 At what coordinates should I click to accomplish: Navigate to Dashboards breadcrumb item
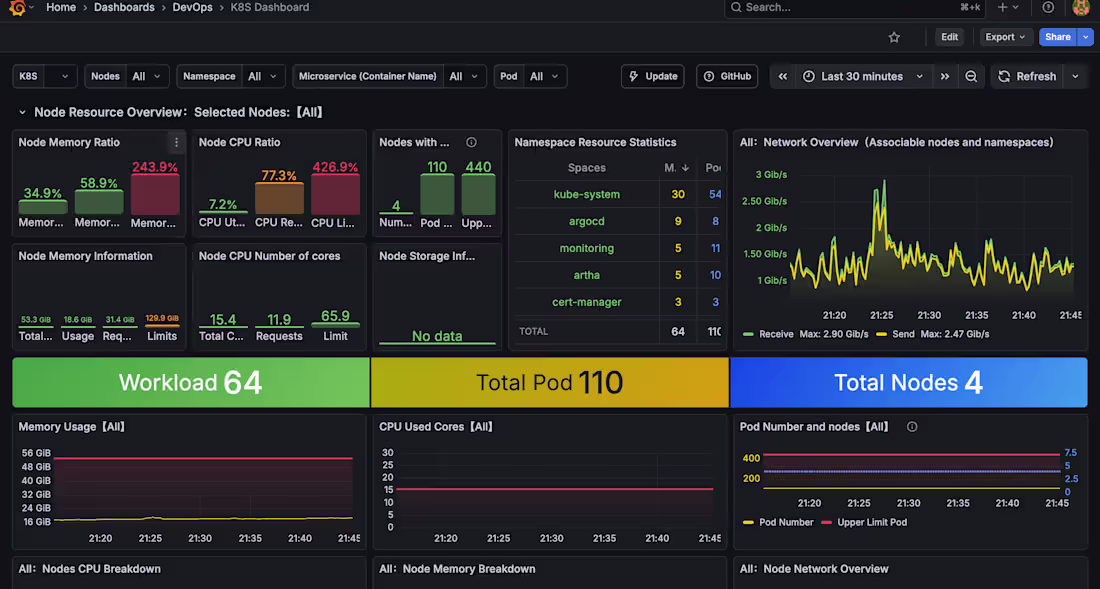click(124, 8)
